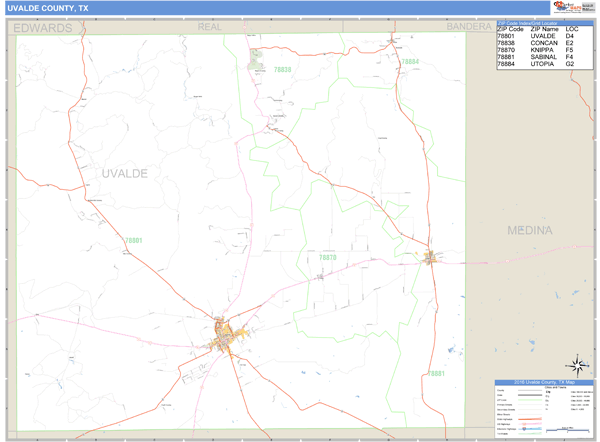The image size is (600, 442).
Task: Click grid location G2 in the table
Action: point(569,64)
